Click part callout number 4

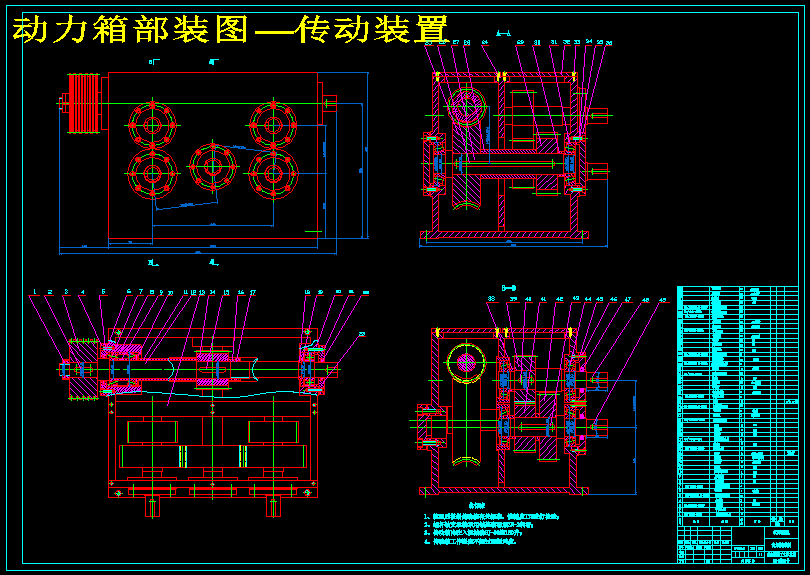(x=83, y=292)
